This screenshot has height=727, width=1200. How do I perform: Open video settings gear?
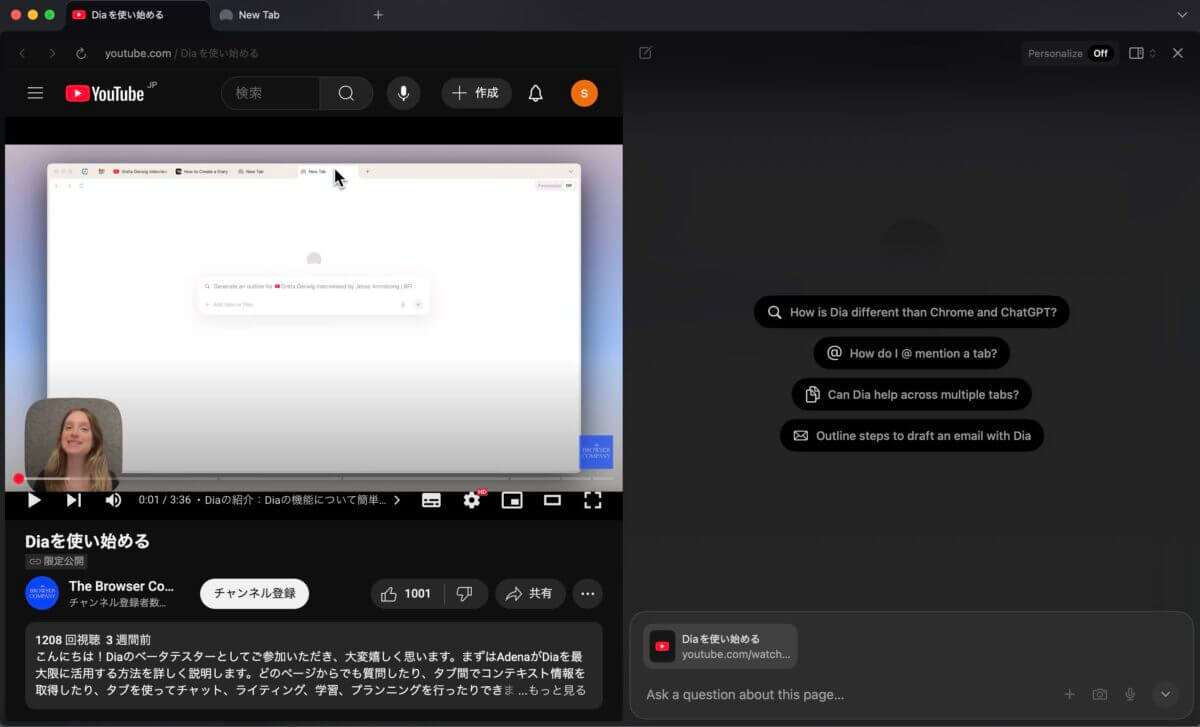pyautogui.click(x=472, y=500)
